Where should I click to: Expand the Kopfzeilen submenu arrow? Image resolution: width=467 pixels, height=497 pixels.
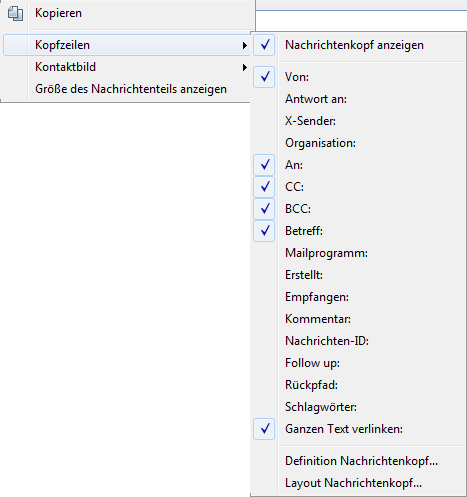pos(245,45)
